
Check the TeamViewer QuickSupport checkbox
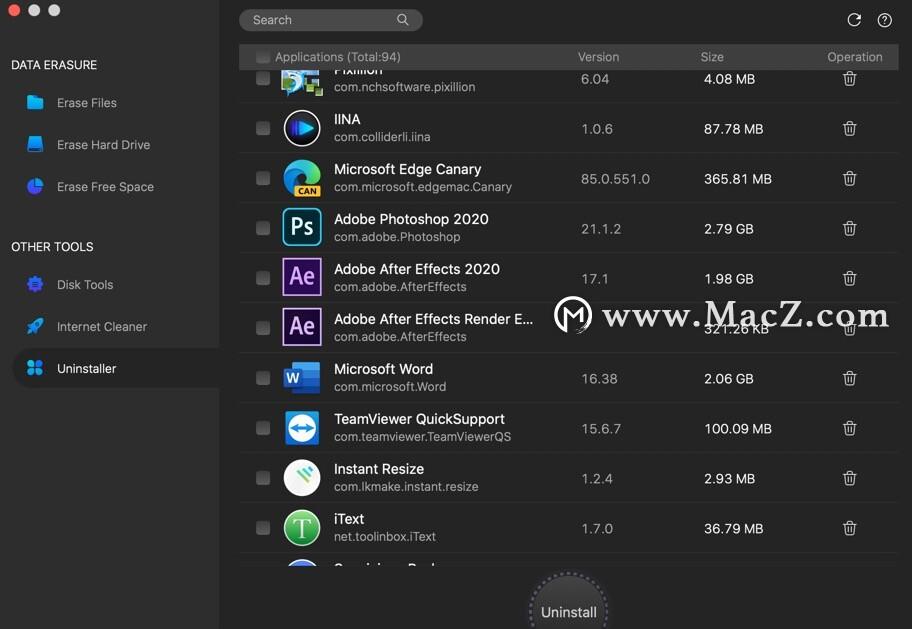coord(263,428)
